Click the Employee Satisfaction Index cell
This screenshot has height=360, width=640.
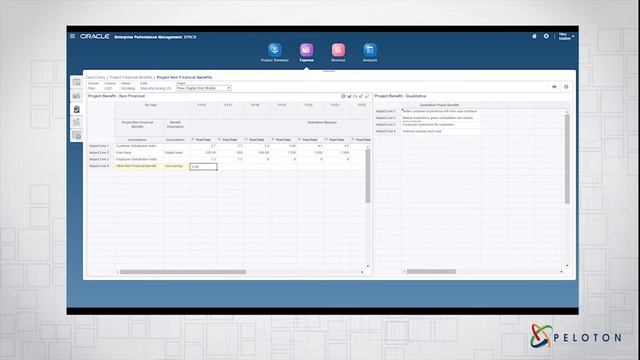[138, 159]
